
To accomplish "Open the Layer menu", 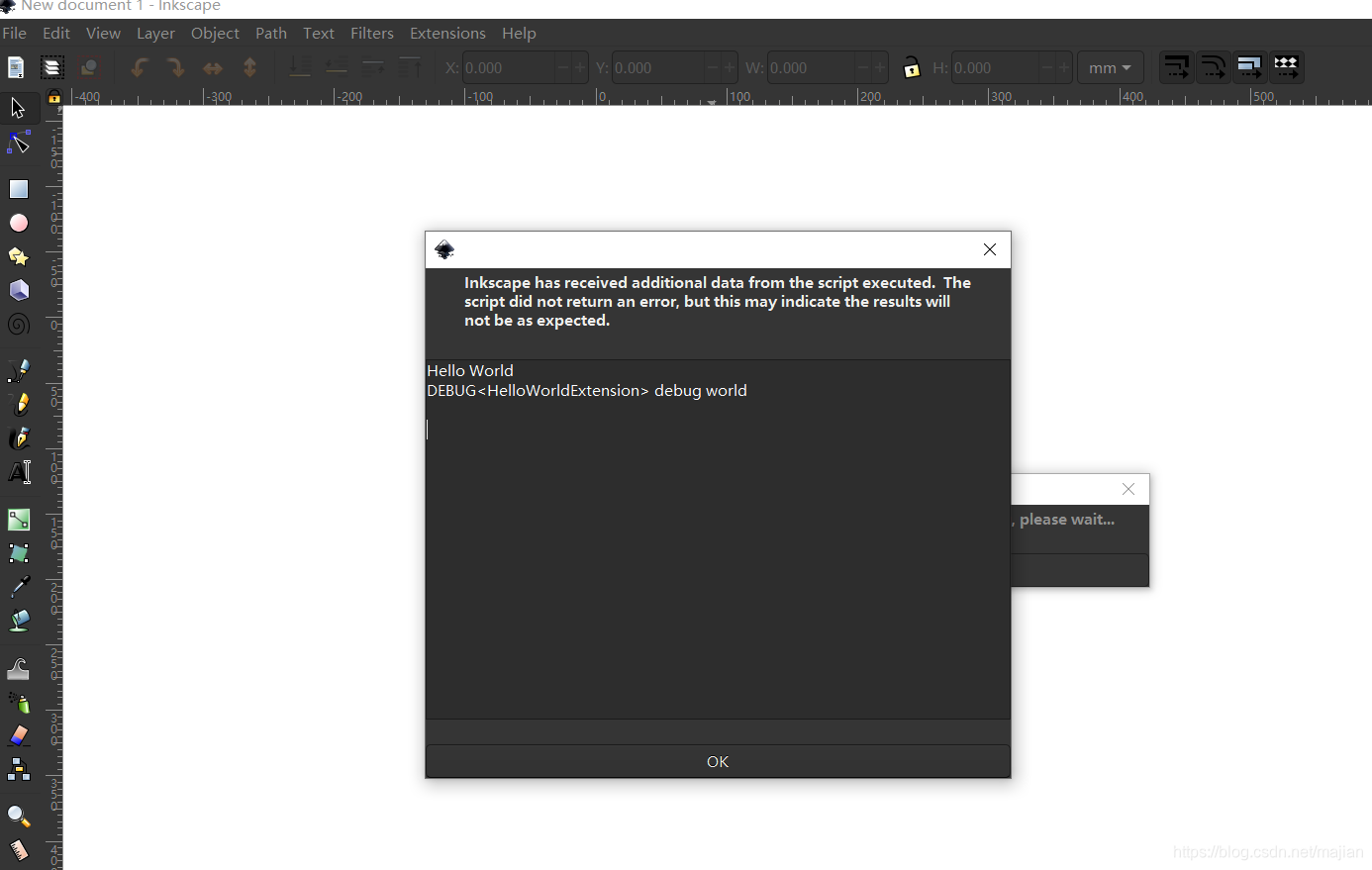I will tap(155, 33).
